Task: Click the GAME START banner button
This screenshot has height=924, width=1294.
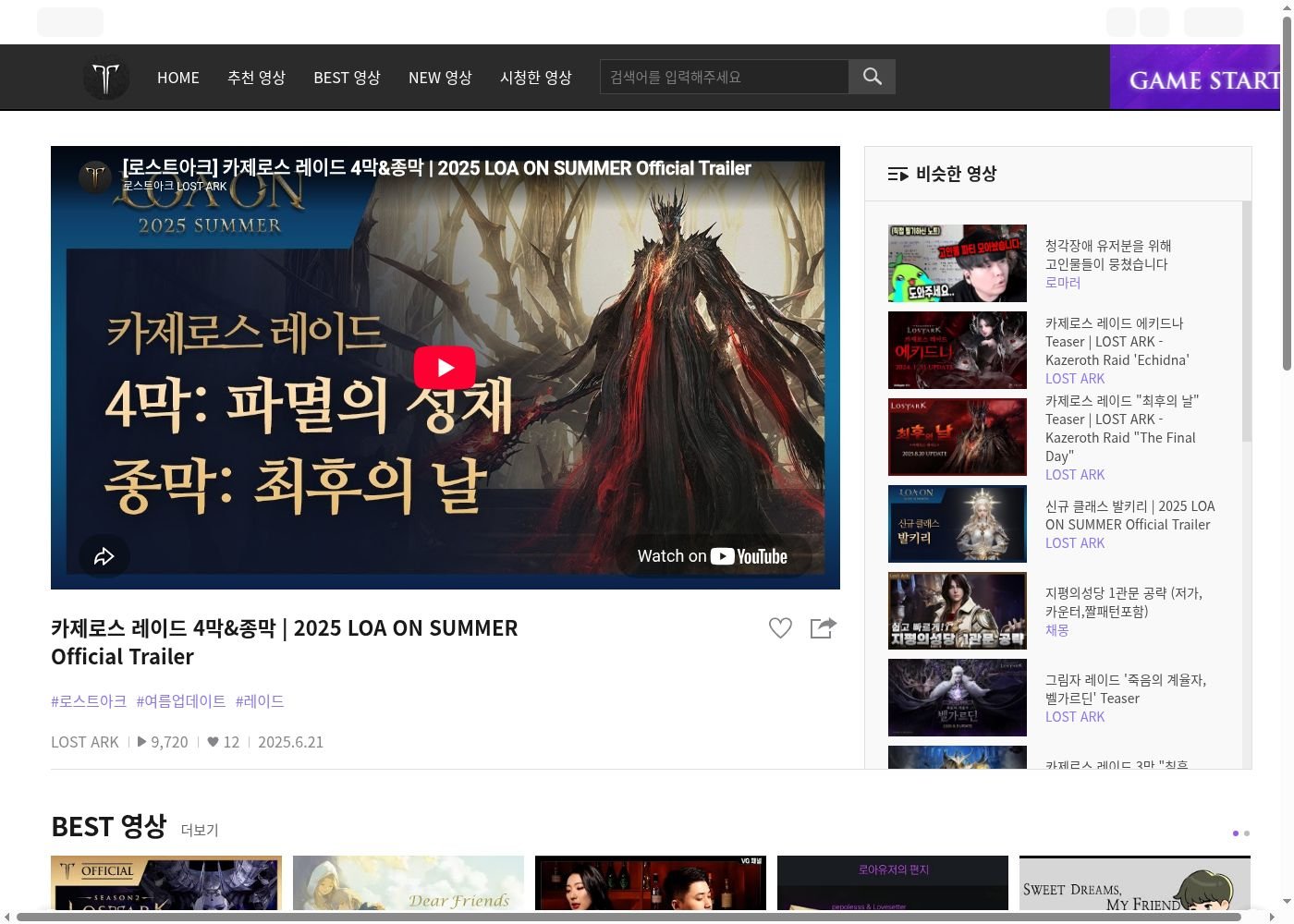Action: click(x=1195, y=78)
